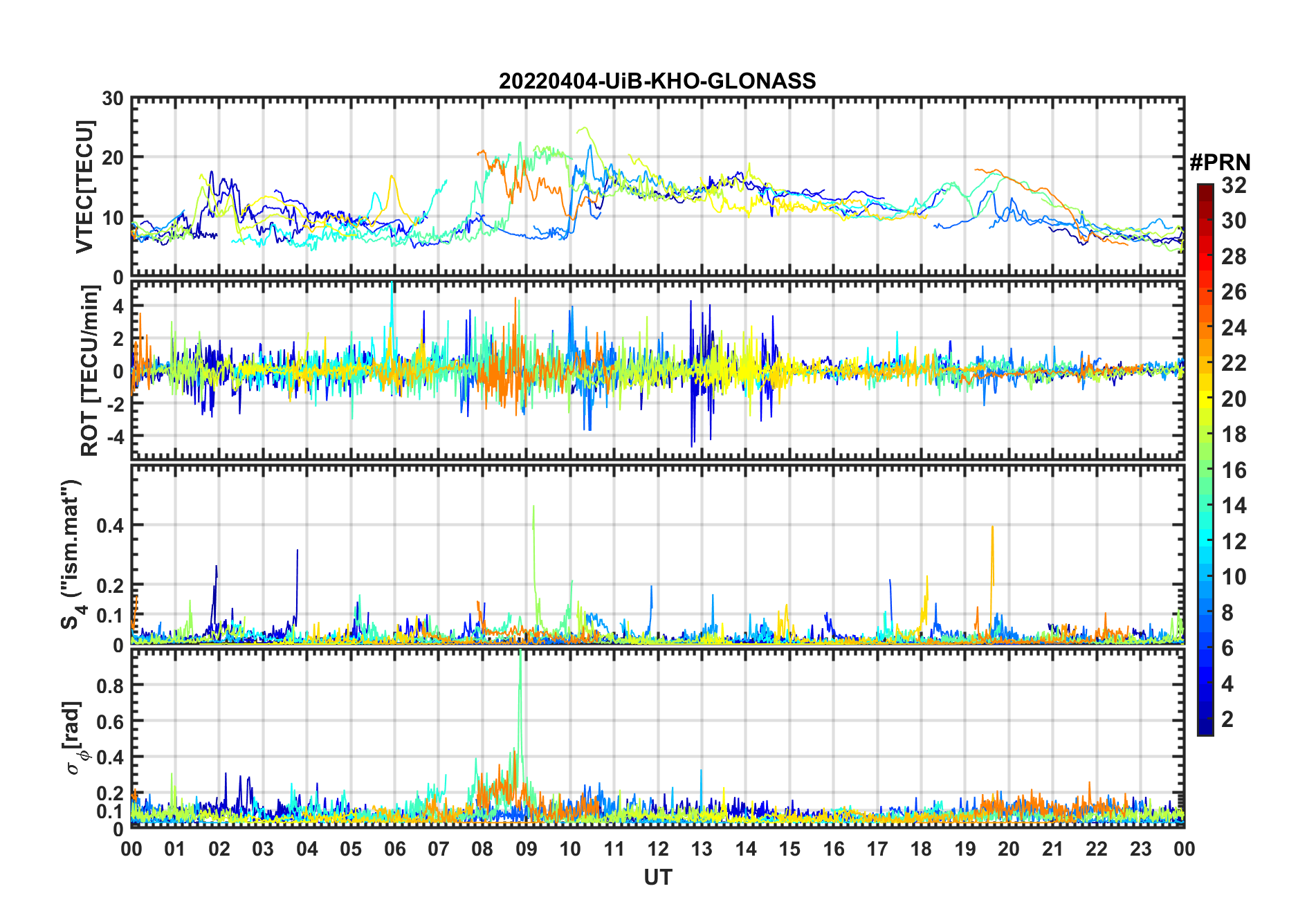The image size is (1316, 920).
Task: Click the S4 axis tick label 0.4
Action: [111, 526]
